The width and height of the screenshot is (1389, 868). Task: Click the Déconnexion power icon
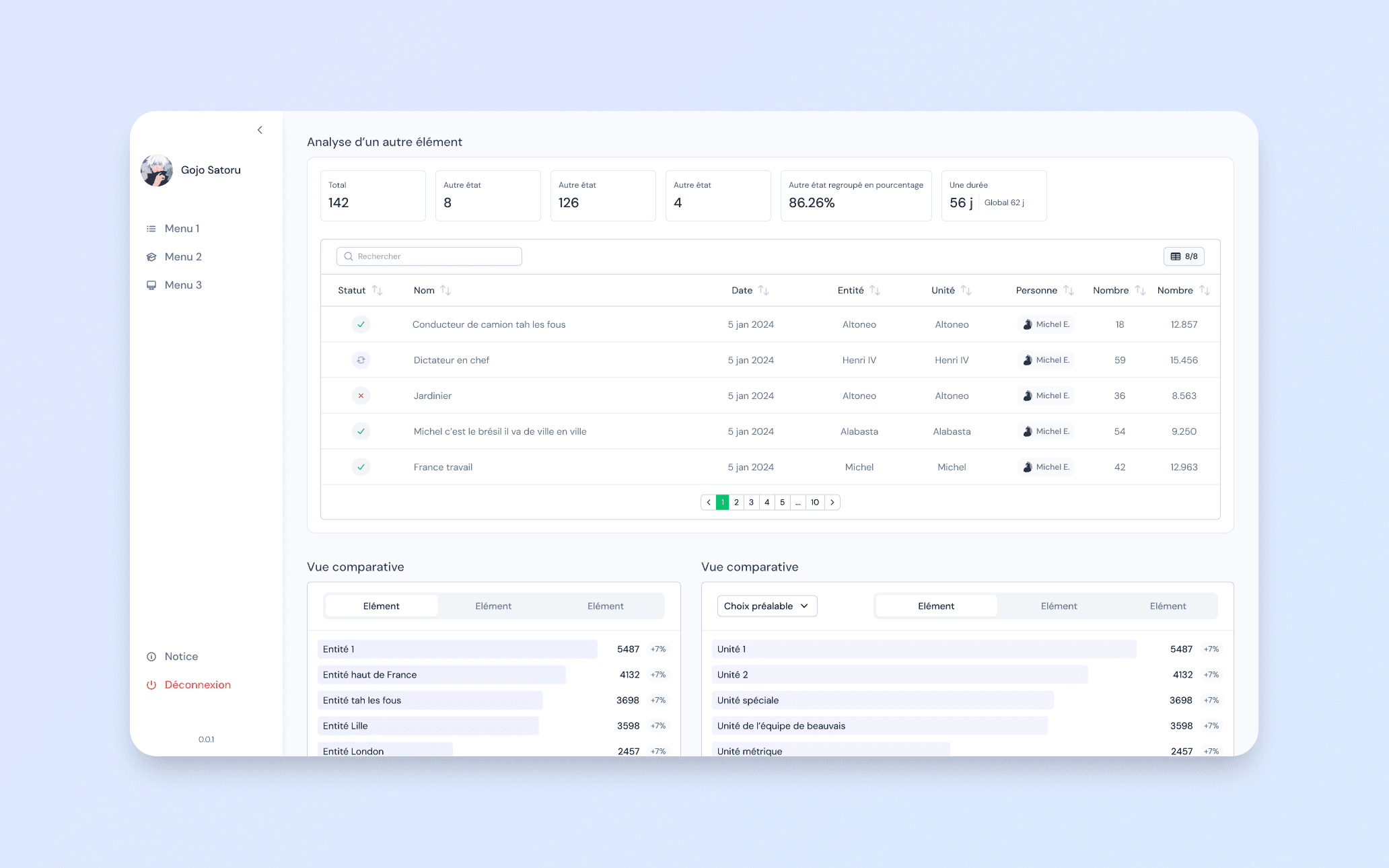[x=151, y=685]
